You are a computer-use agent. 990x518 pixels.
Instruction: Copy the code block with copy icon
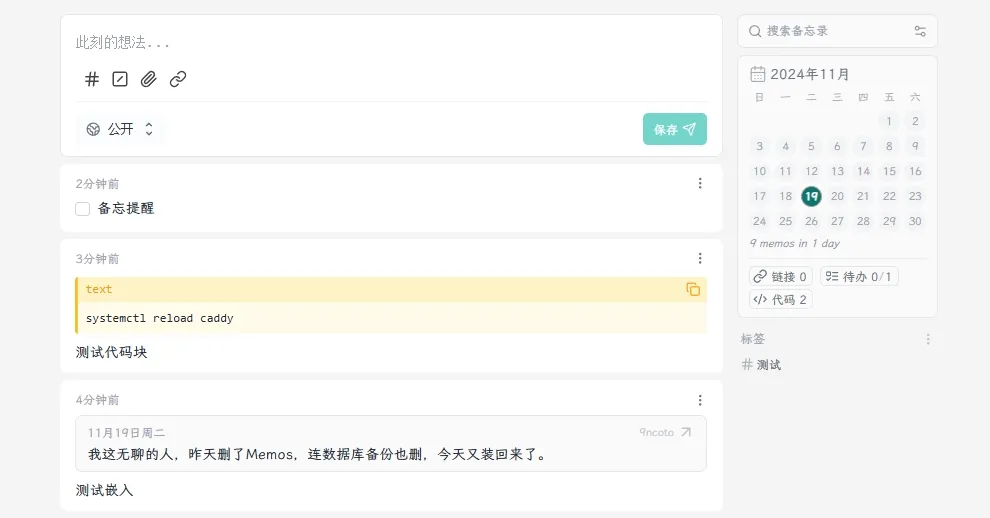pos(693,289)
